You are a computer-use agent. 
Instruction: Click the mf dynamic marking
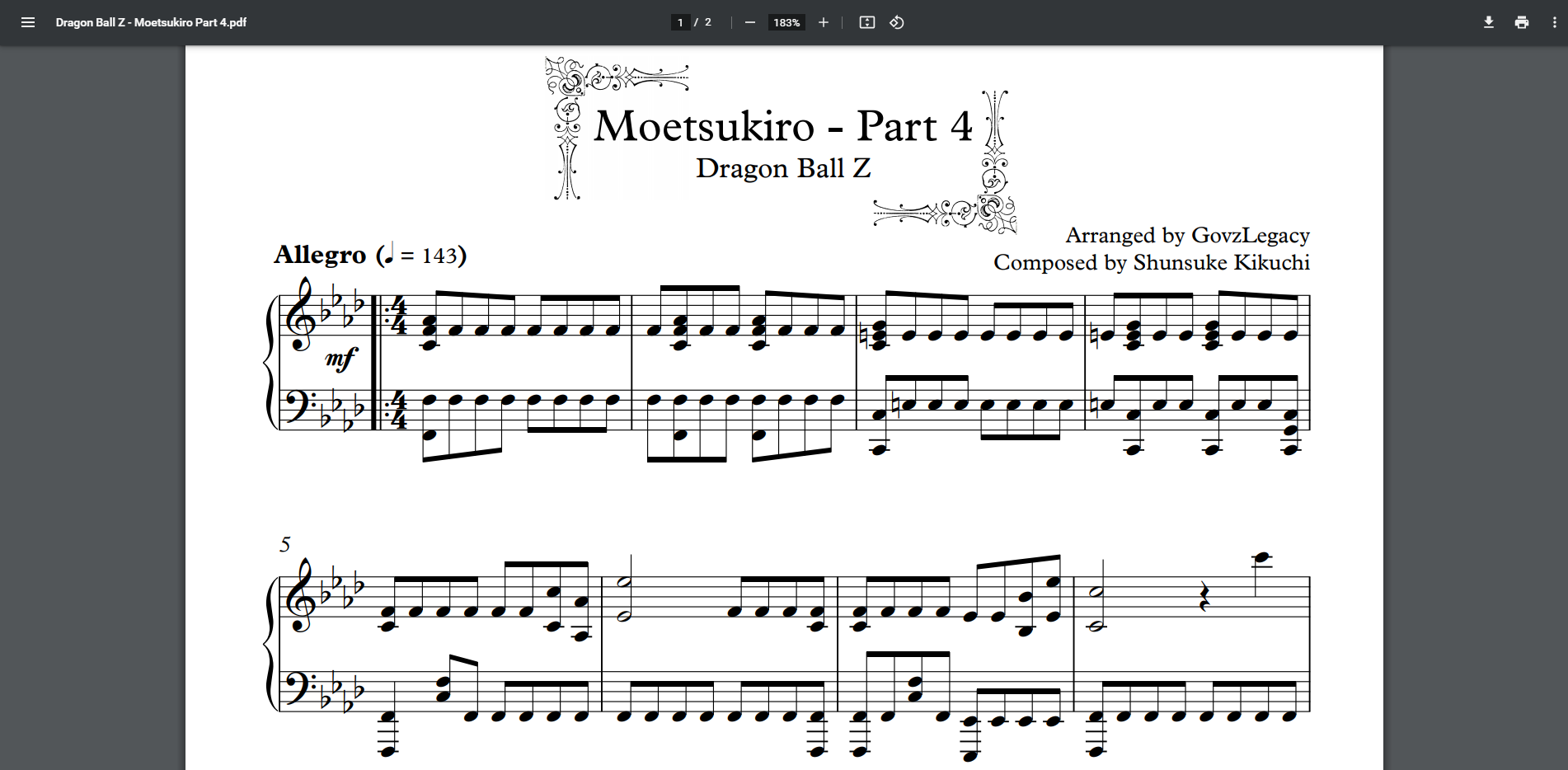point(340,359)
